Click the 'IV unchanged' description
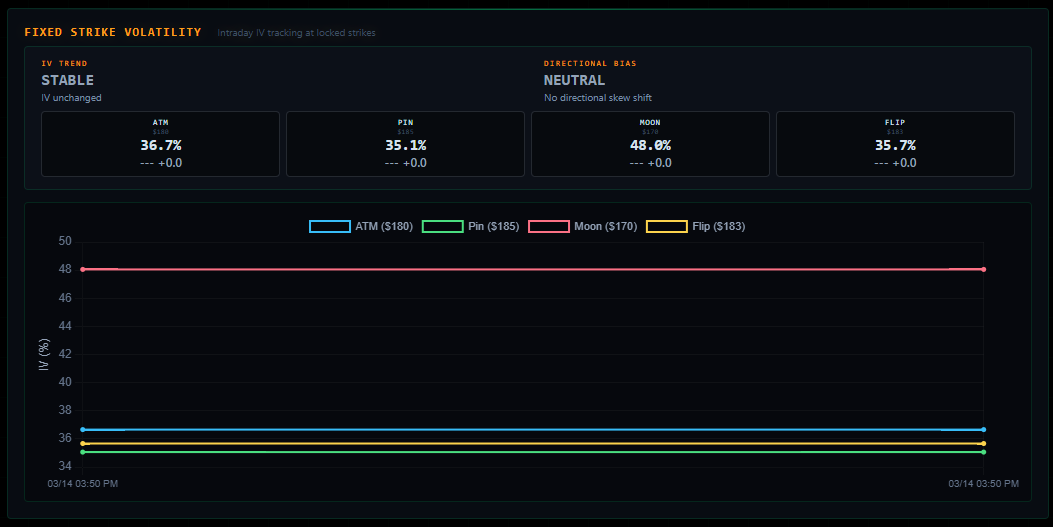Image resolution: width=1053 pixels, height=527 pixels. [x=71, y=98]
